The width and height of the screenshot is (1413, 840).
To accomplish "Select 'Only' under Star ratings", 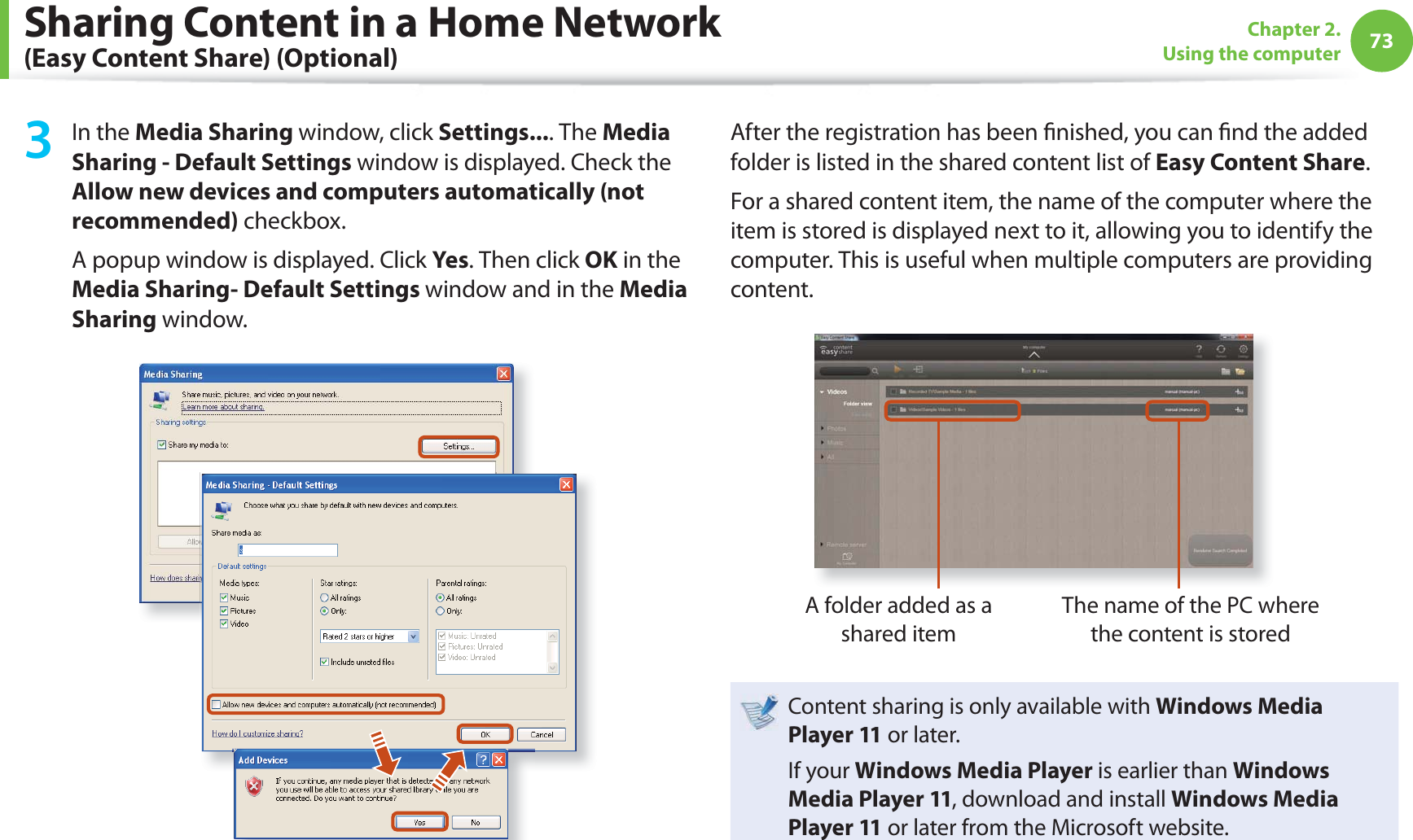I will pyautogui.click(x=324, y=610).
